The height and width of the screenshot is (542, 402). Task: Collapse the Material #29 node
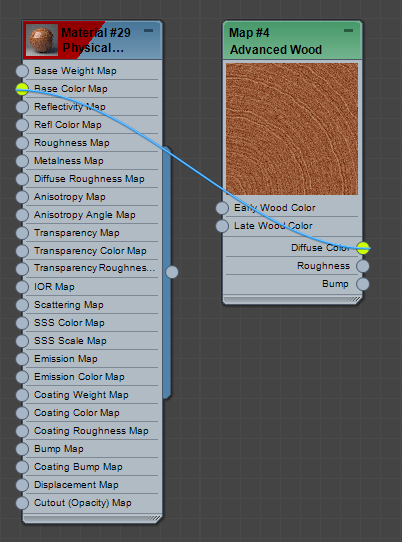149,31
